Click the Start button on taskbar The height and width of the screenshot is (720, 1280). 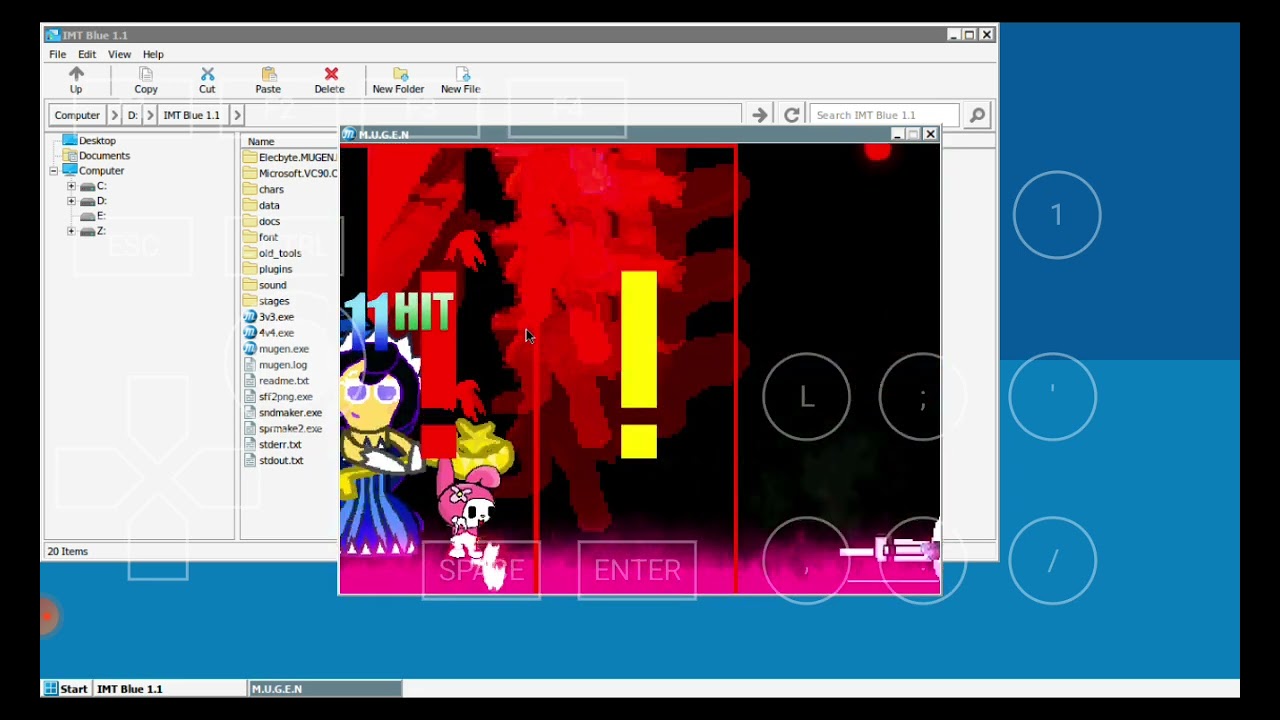tap(66, 688)
